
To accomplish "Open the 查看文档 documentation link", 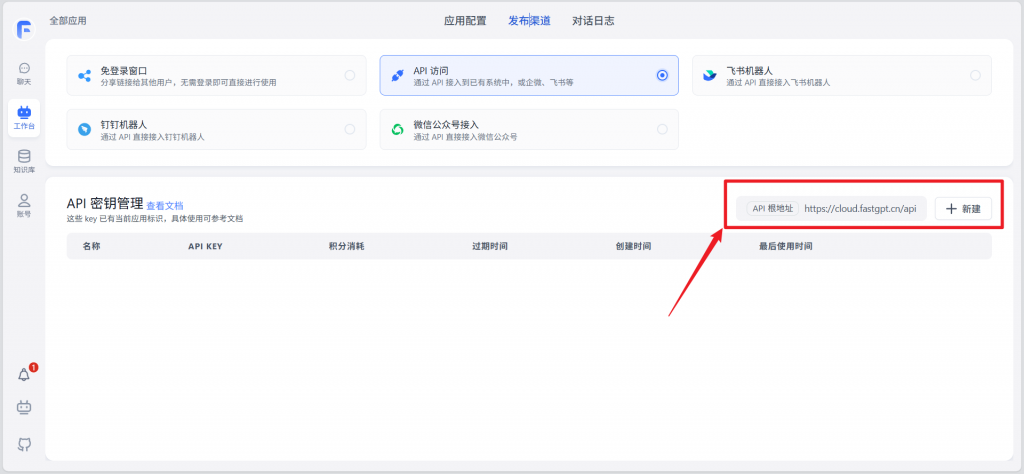I will click(165, 205).
